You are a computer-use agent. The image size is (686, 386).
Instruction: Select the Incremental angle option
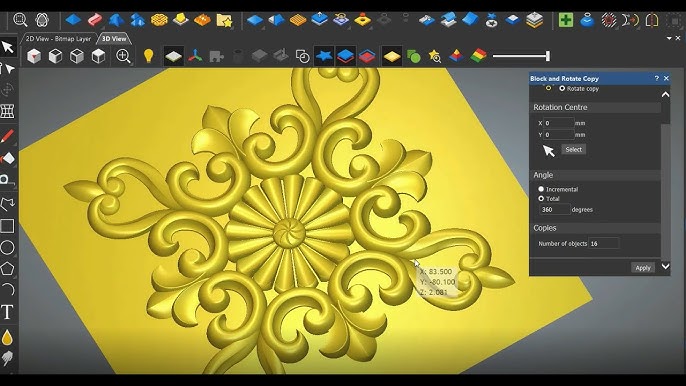(541, 189)
